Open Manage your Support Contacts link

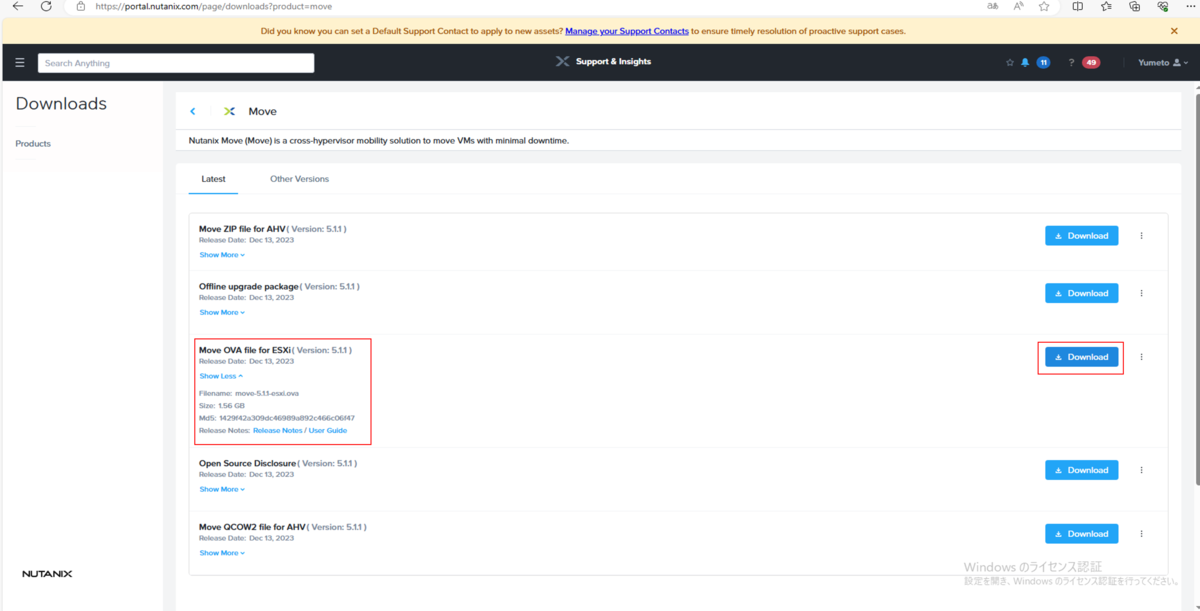point(627,31)
